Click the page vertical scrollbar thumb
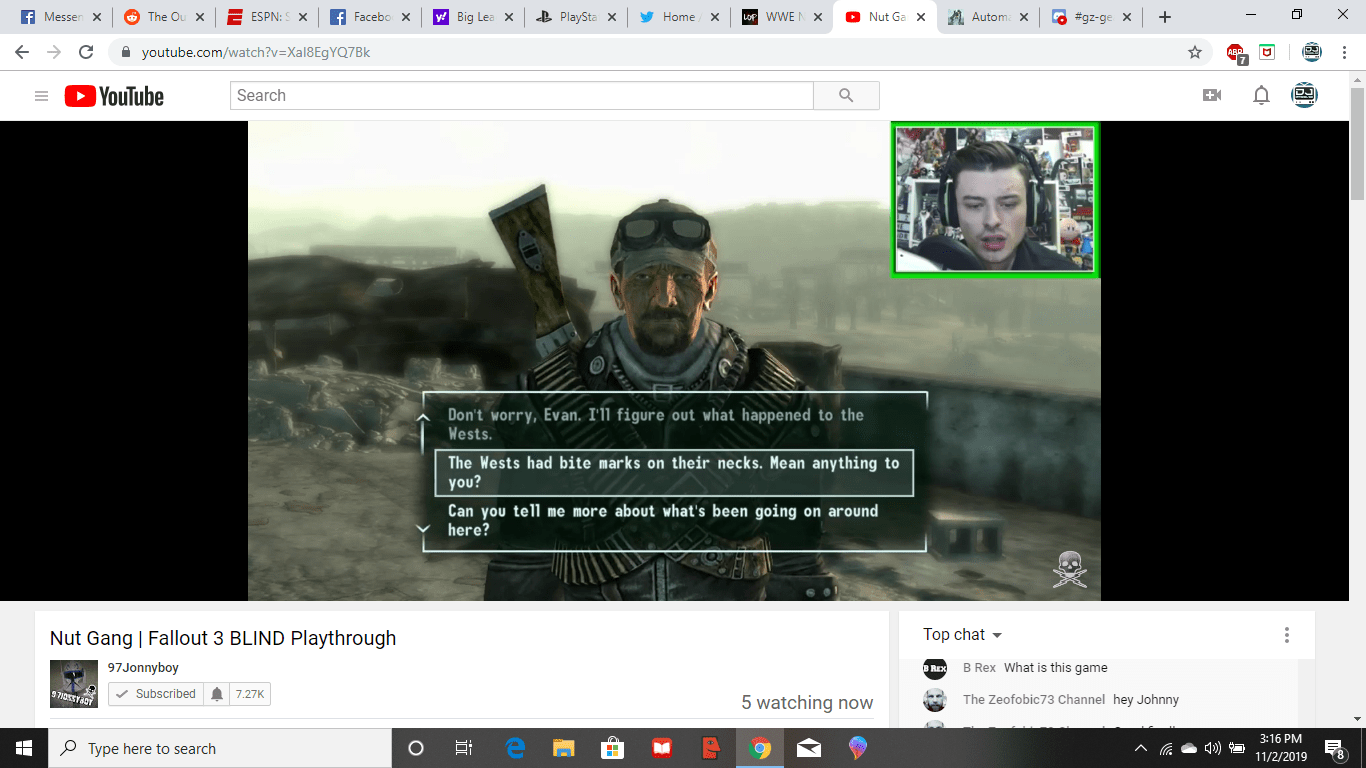 [x=1357, y=143]
